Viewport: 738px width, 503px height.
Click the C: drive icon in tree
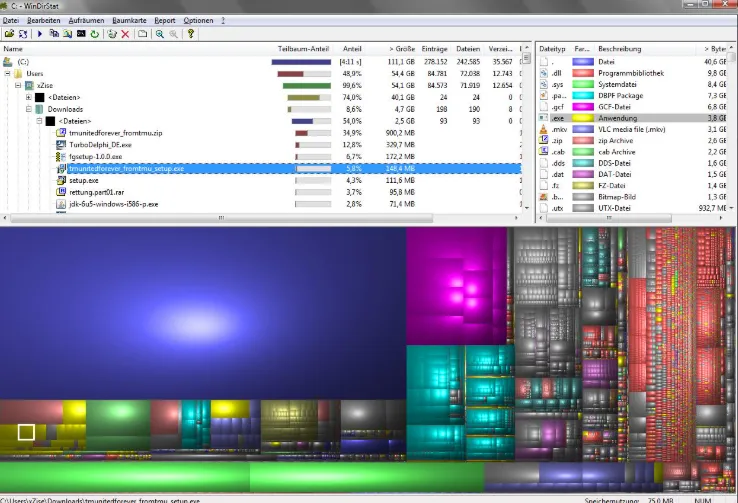click(x=8, y=62)
